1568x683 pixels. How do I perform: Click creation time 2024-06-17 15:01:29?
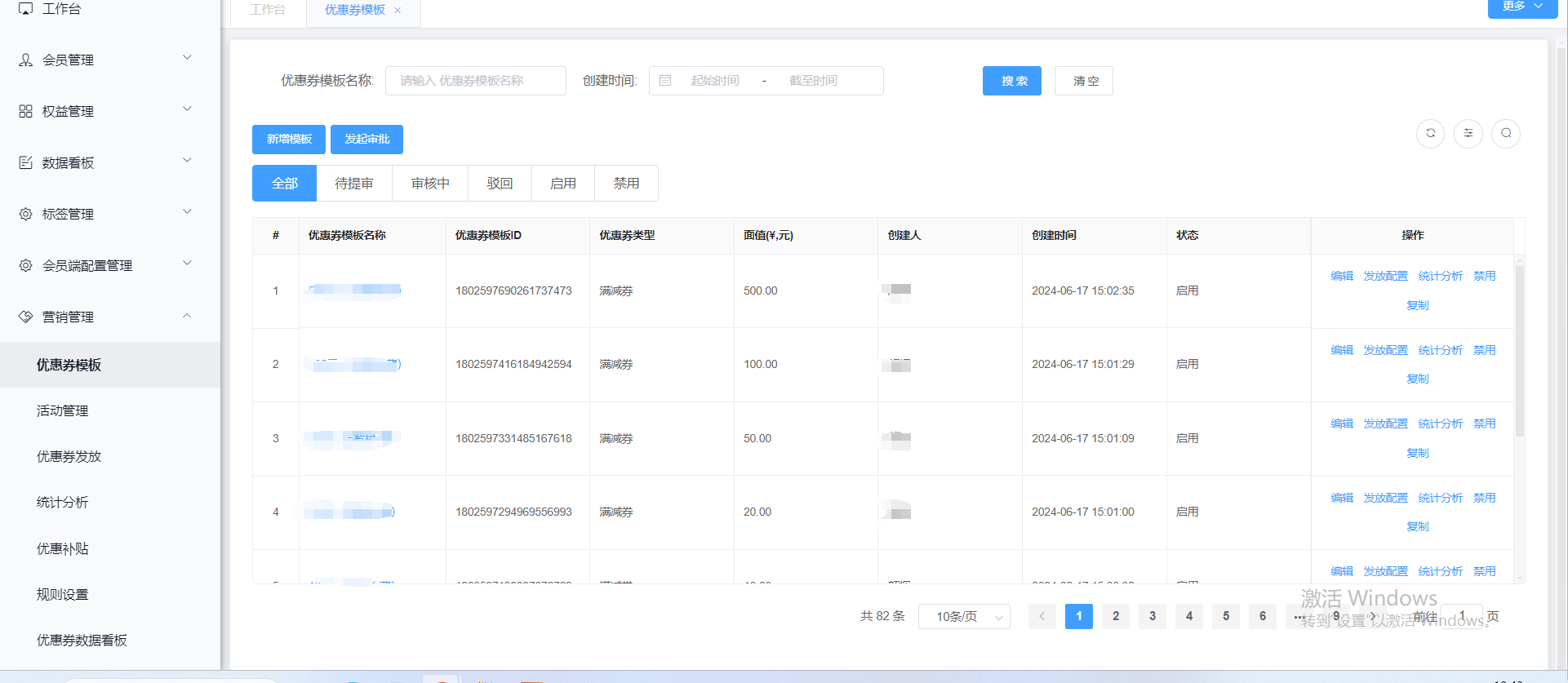point(1082,364)
